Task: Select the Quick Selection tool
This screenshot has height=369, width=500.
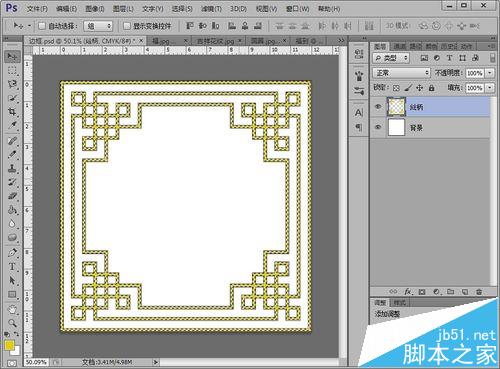Action: click(12, 98)
